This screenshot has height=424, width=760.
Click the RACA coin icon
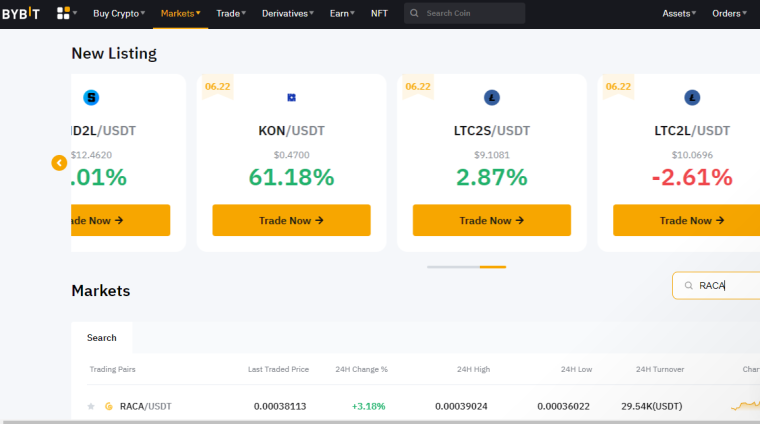point(109,406)
